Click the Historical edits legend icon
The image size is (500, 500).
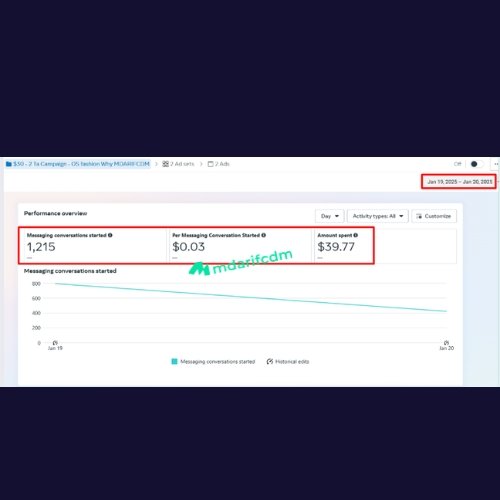tap(270, 361)
